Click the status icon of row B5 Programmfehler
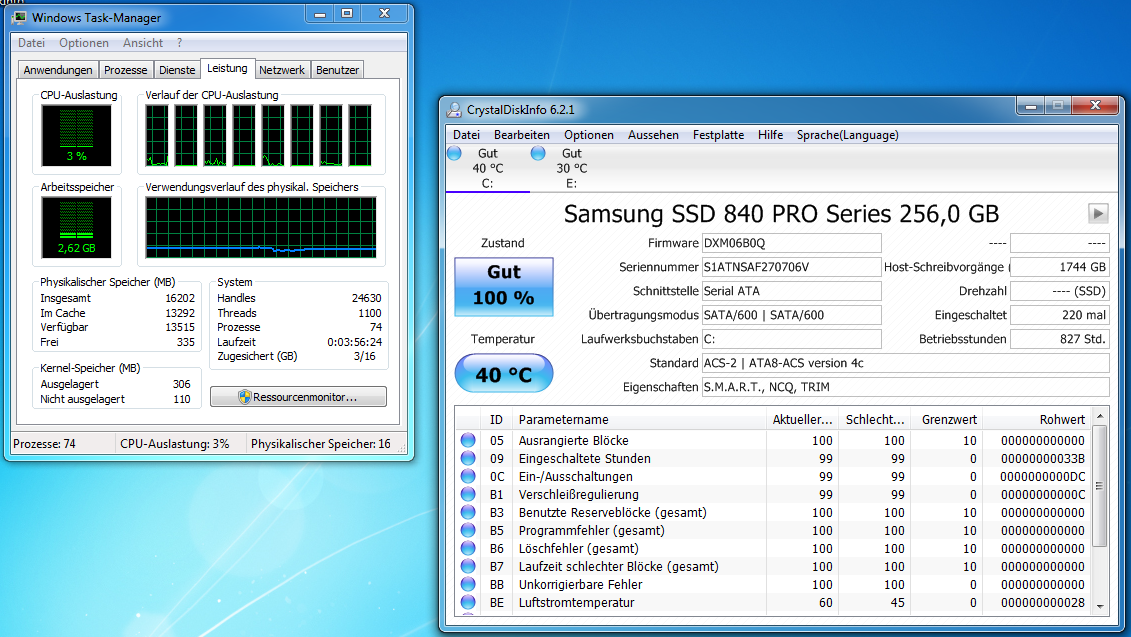Viewport: 1131px width, 637px height. click(468, 530)
